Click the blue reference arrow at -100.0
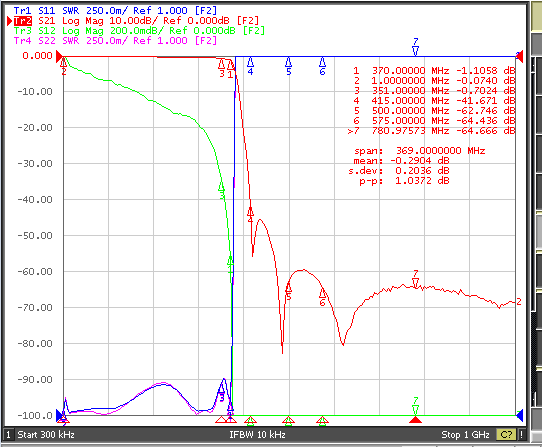 [x=59, y=416]
